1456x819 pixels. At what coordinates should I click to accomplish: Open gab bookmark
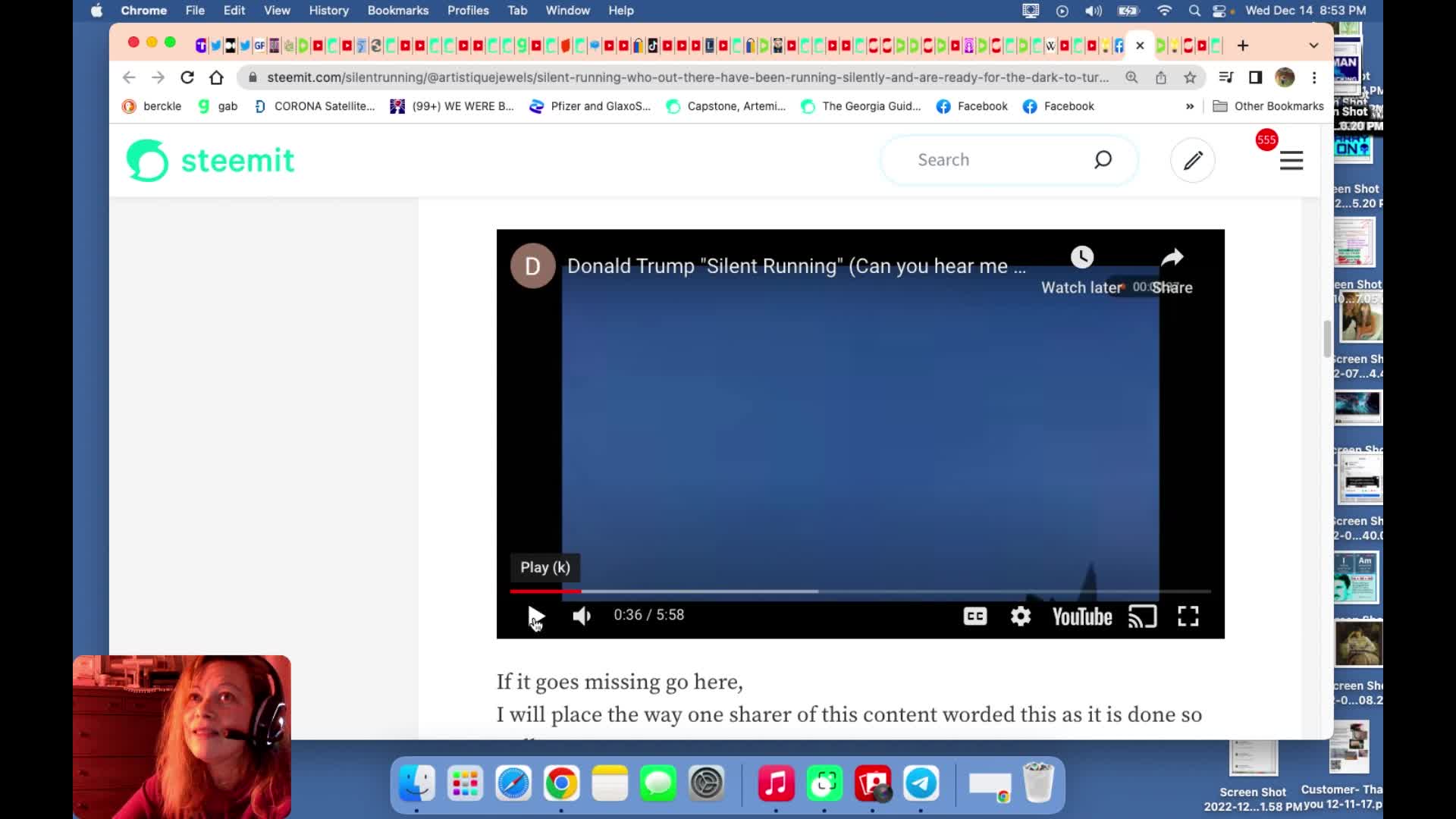(218, 106)
